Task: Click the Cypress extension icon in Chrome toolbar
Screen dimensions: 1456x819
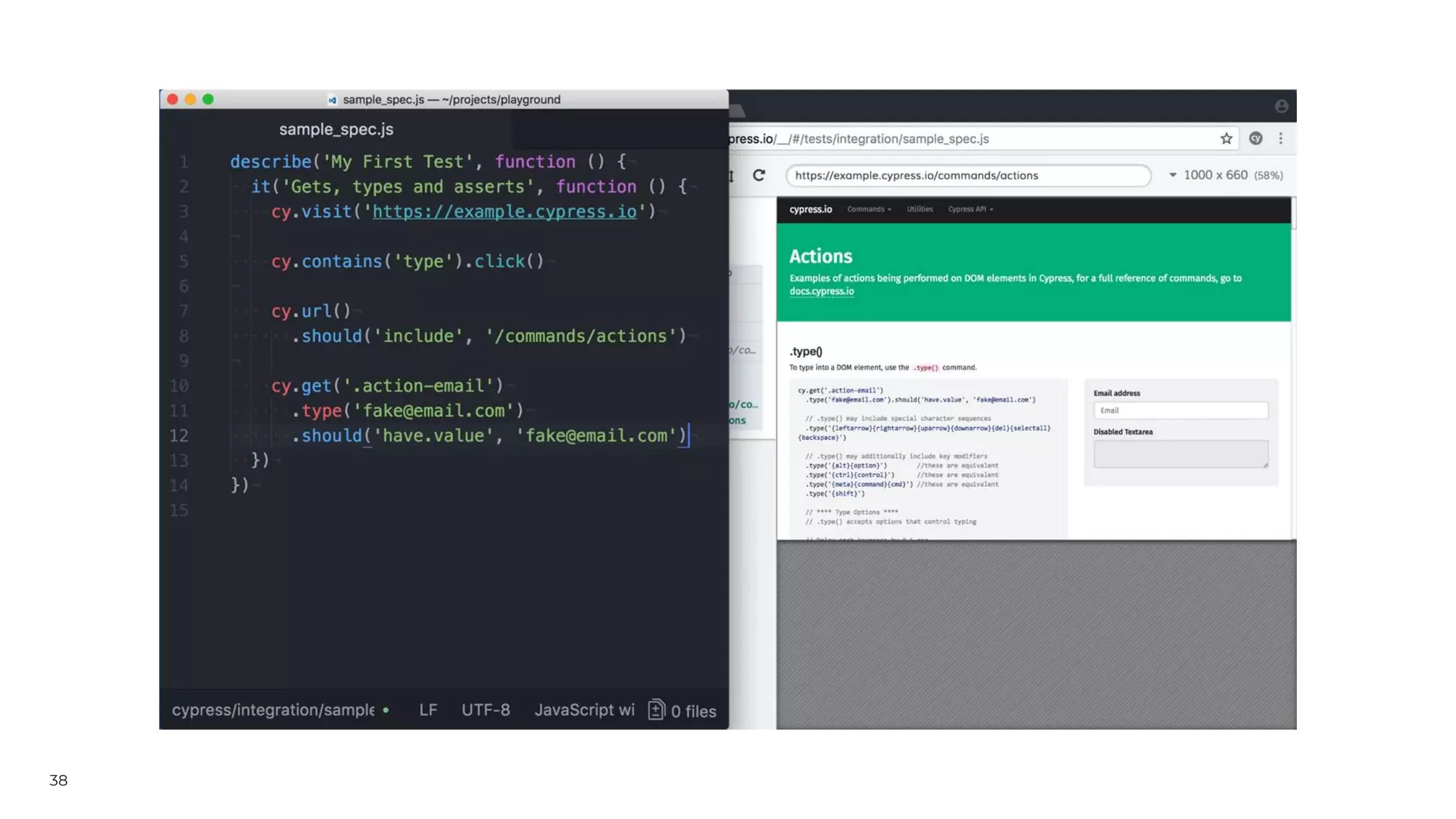Action: (1256, 139)
